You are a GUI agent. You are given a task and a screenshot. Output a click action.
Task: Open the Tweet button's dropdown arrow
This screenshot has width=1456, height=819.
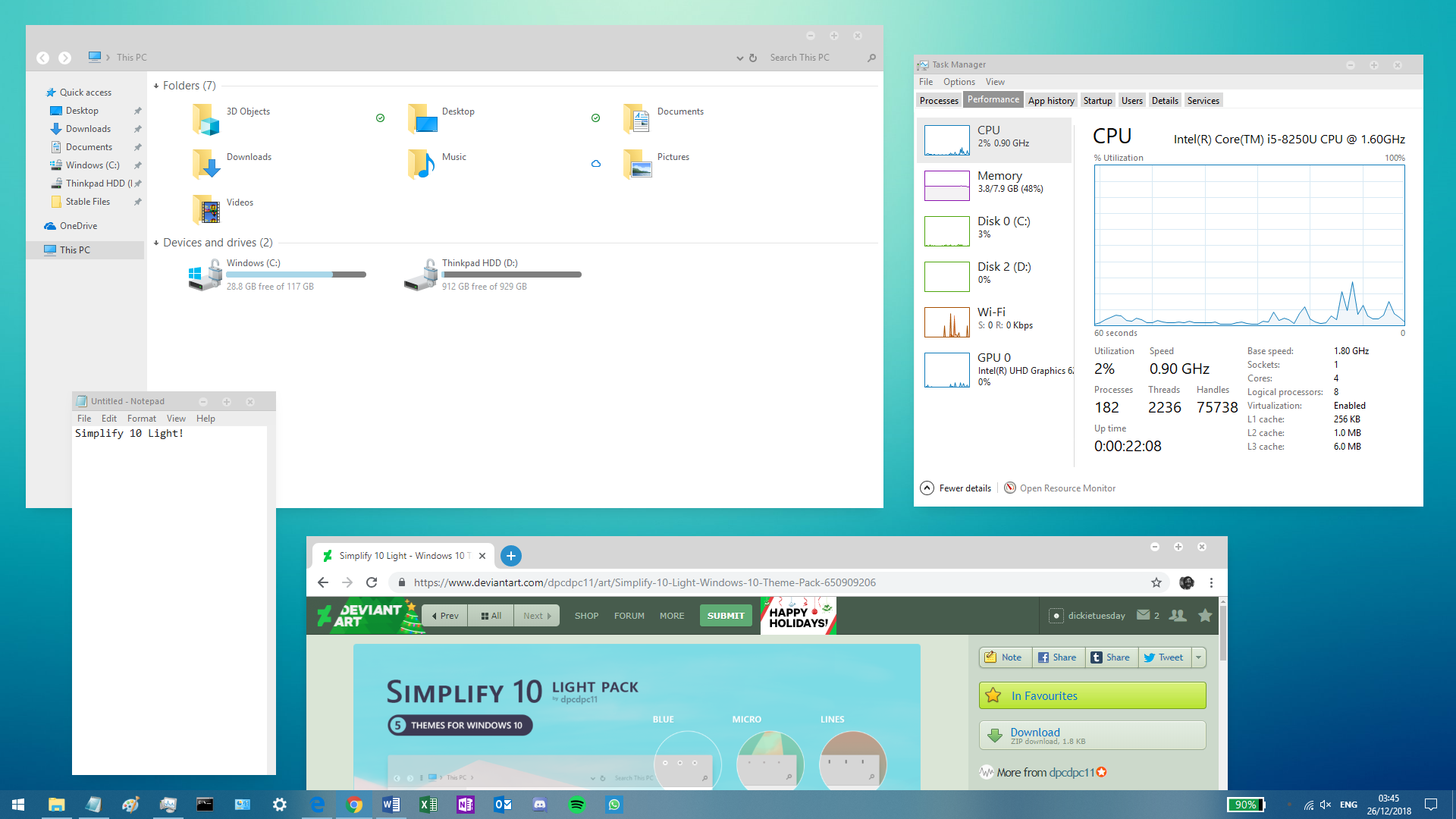[x=1199, y=657]
